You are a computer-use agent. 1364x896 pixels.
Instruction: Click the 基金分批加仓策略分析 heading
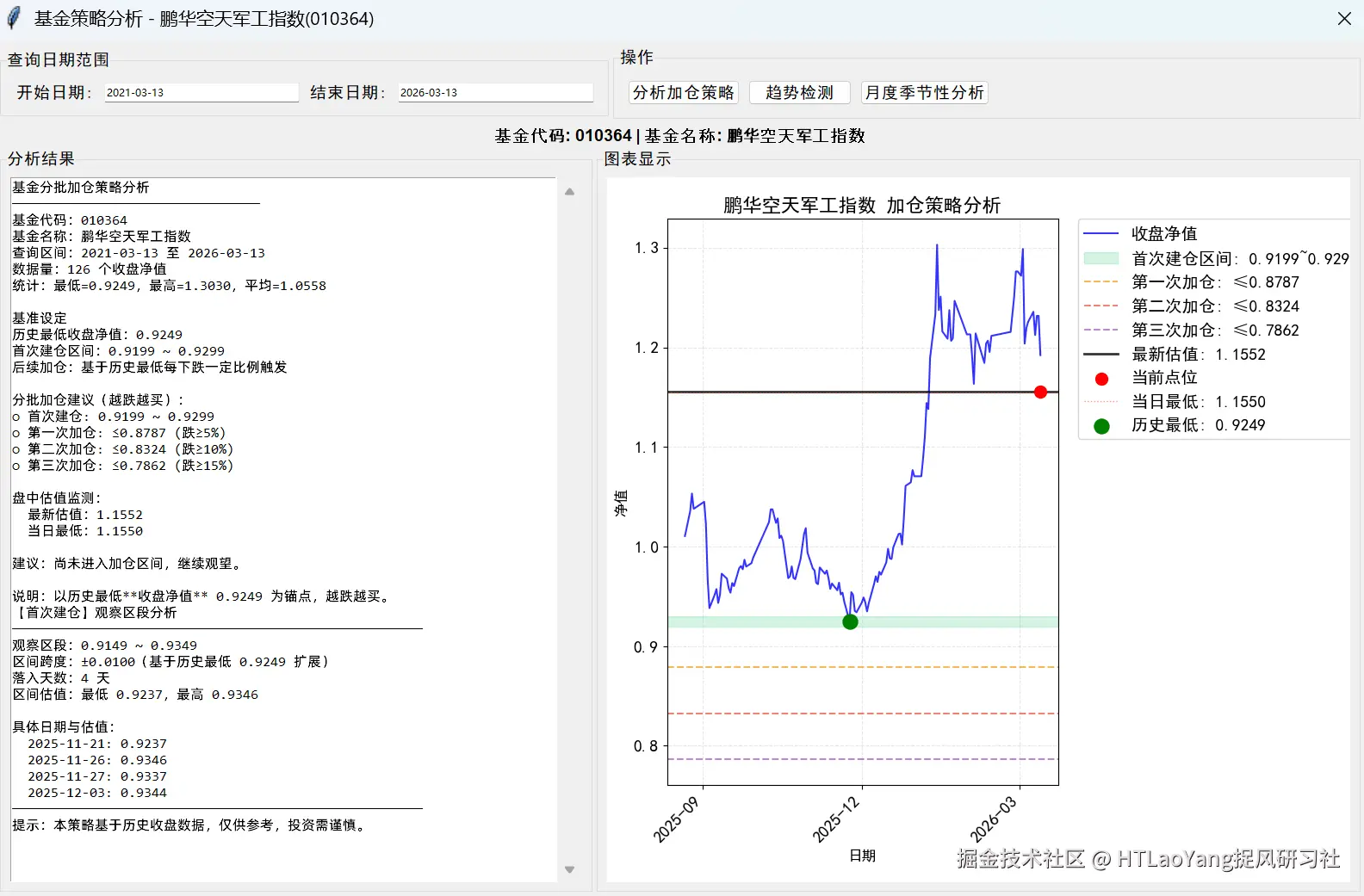[81, 187]
